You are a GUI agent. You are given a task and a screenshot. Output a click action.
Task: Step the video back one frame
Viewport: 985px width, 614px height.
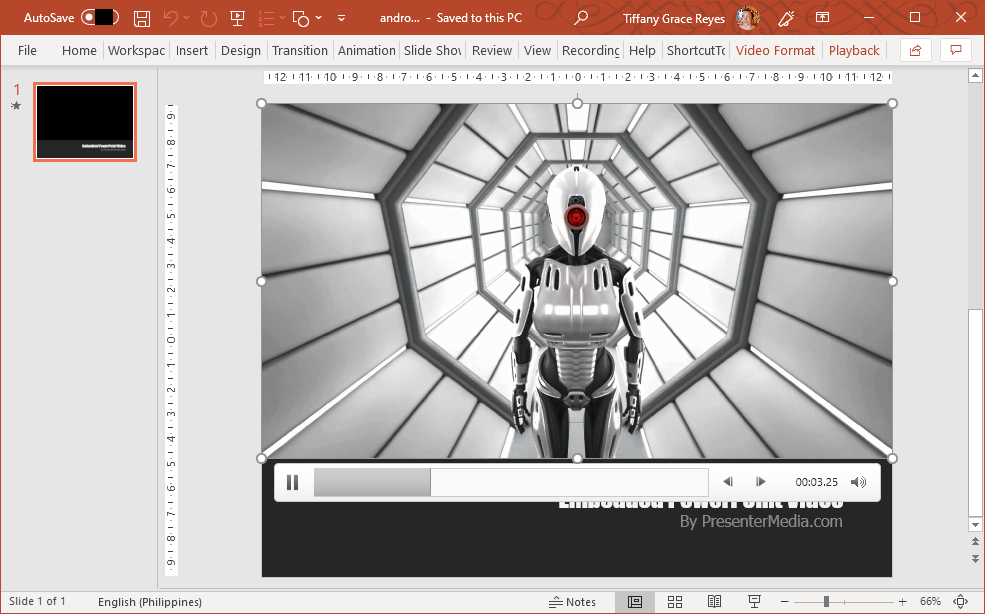pyautogui.click(x=728, y=483)
